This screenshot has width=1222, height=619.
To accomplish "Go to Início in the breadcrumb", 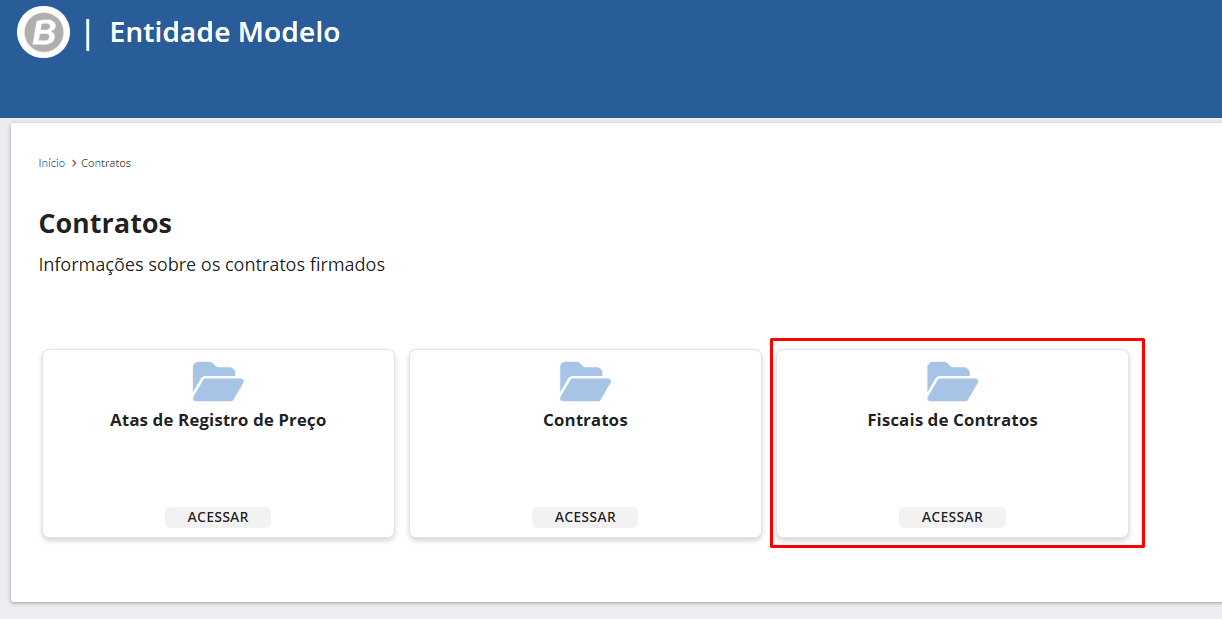I will click(x=52, y=163).
